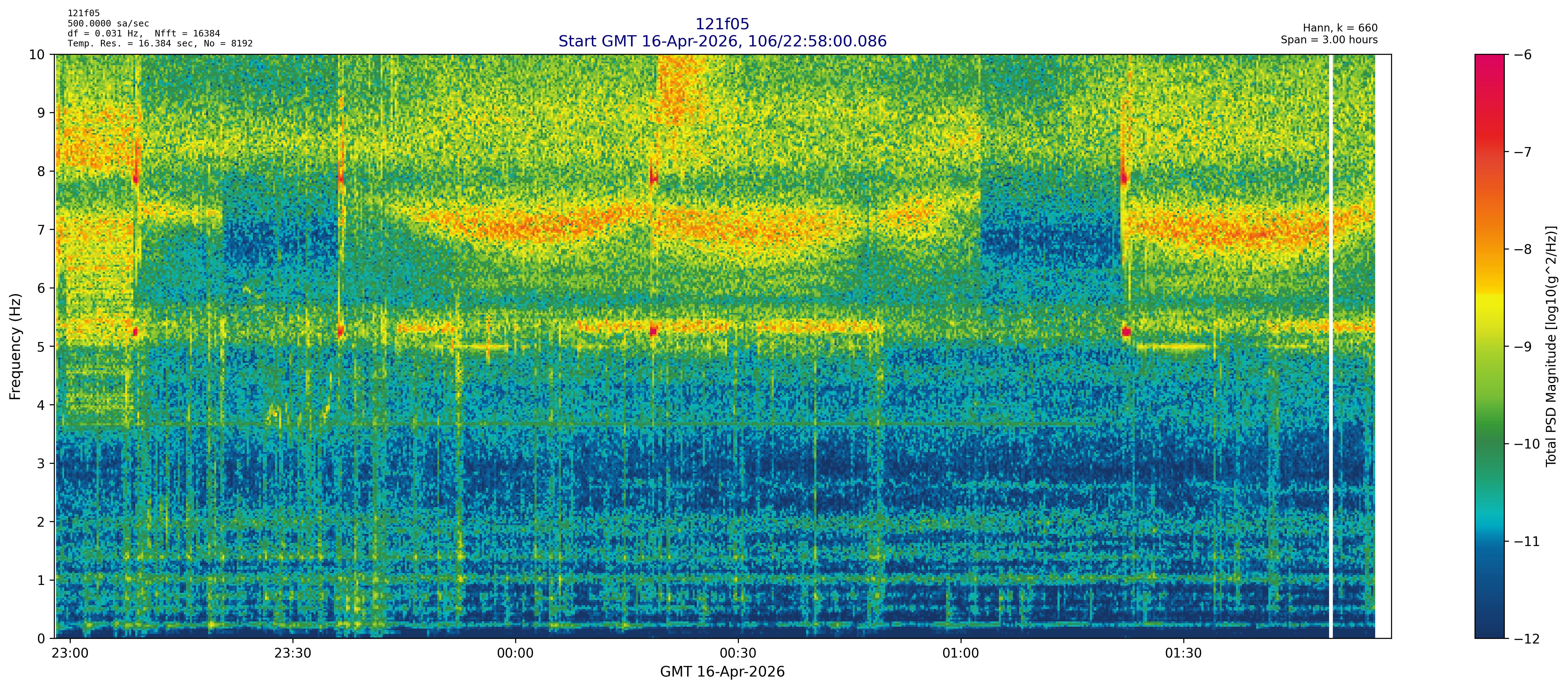Click the 5 Hz frequency tick label

(41, 346)
